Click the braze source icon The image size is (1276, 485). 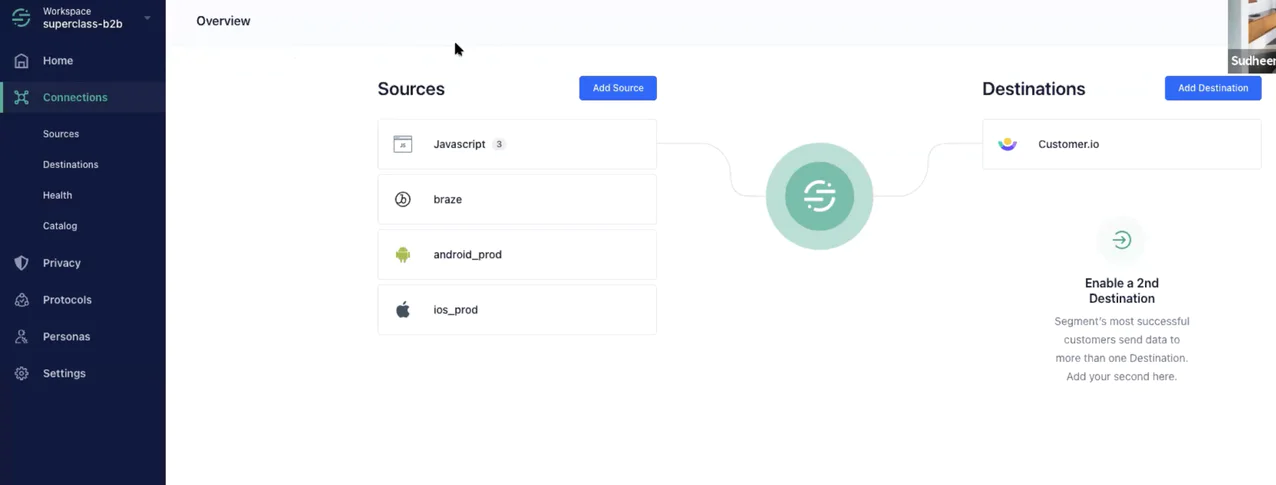point(403,199)
